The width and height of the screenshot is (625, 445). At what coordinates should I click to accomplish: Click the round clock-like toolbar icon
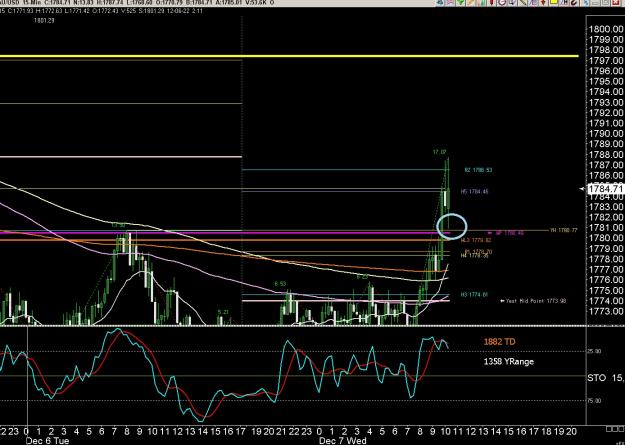click(502, 2)
